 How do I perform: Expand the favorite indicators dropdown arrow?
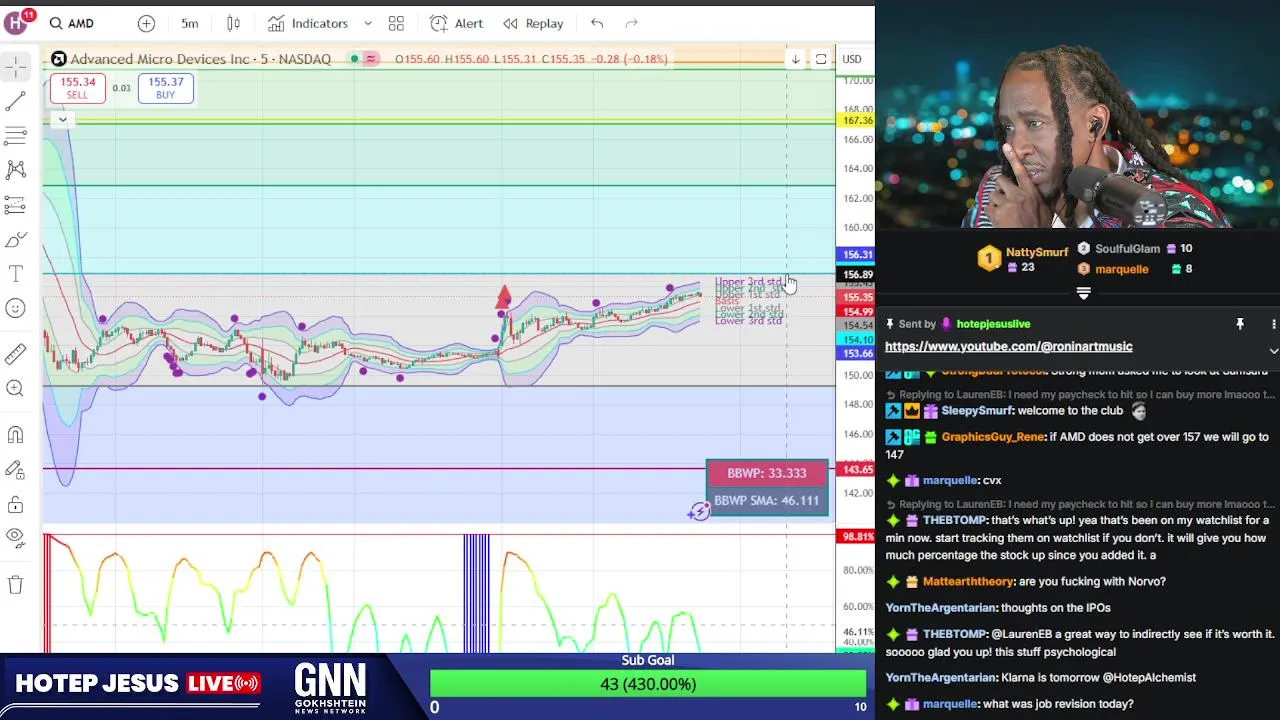pyautogui.click(x=367, y=23)
